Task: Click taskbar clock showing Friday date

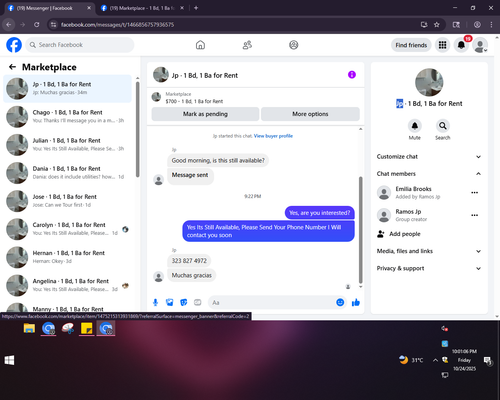Action: tap(464, 360)
